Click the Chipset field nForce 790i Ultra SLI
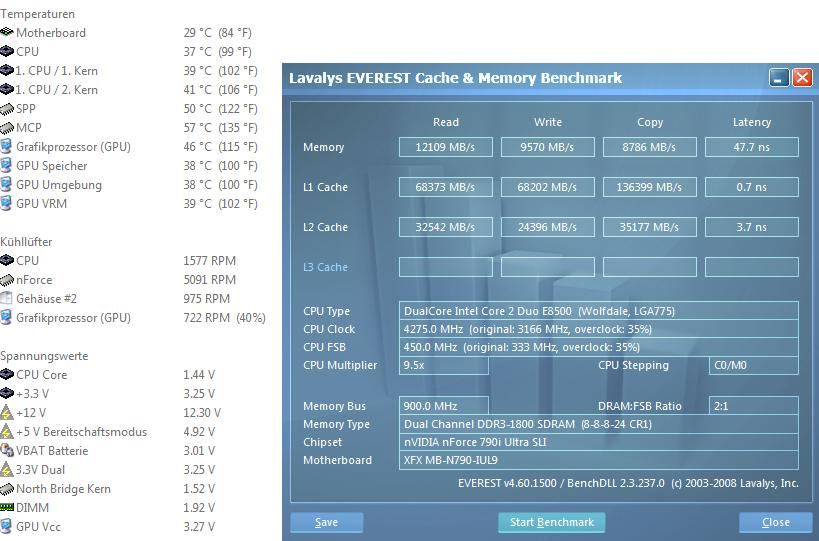Screen dimensions: 819x541 click(x=599, y=442)
